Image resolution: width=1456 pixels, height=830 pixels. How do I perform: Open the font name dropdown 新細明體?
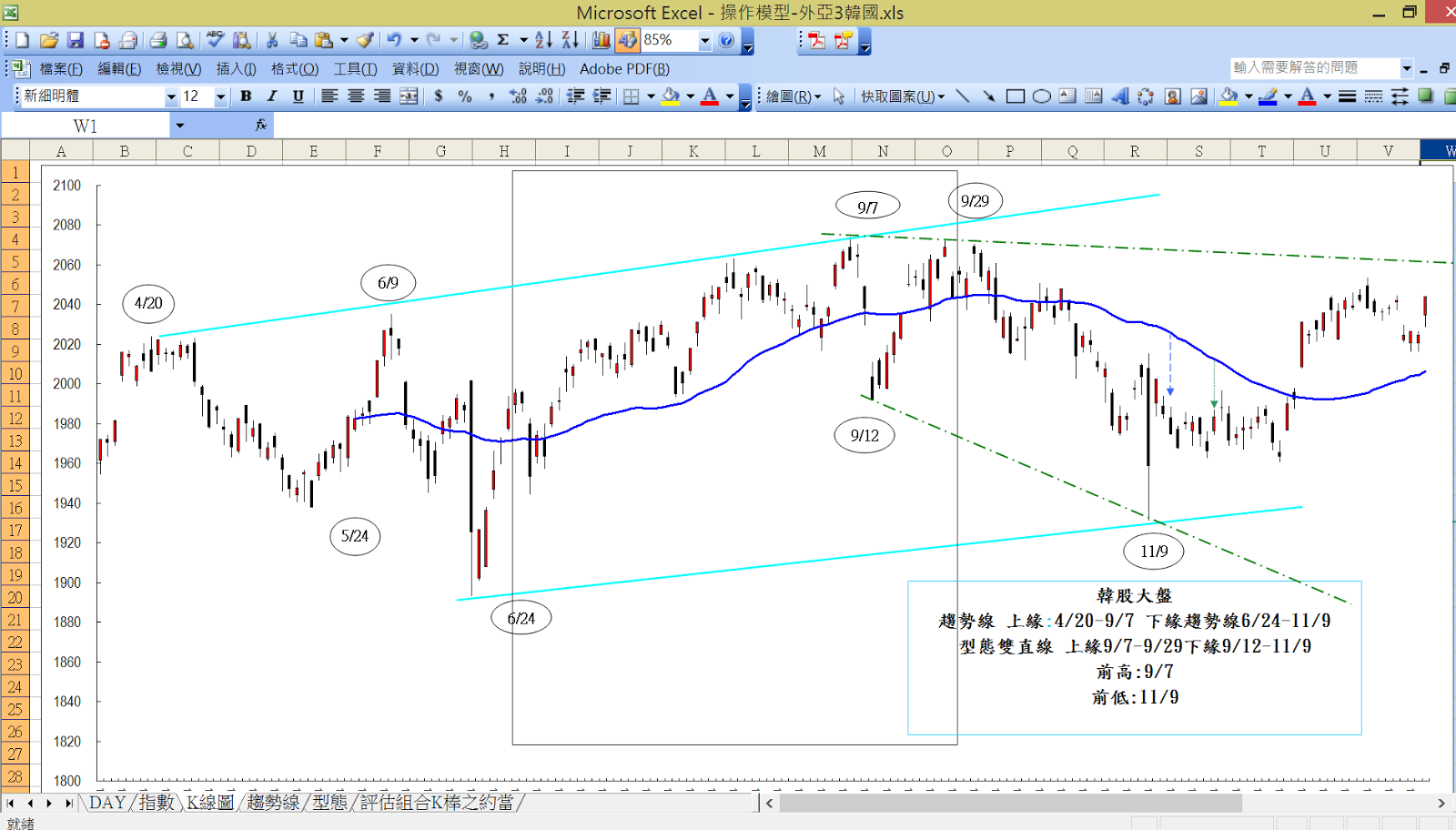click(x=170, y=96)
